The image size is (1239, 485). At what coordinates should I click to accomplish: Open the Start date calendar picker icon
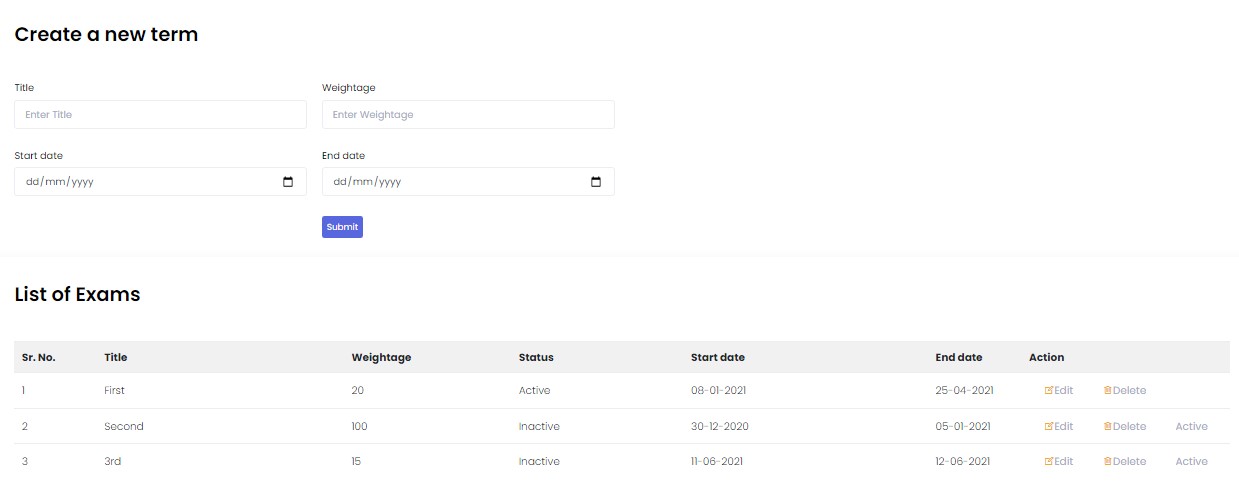click(x=288, y=182)
